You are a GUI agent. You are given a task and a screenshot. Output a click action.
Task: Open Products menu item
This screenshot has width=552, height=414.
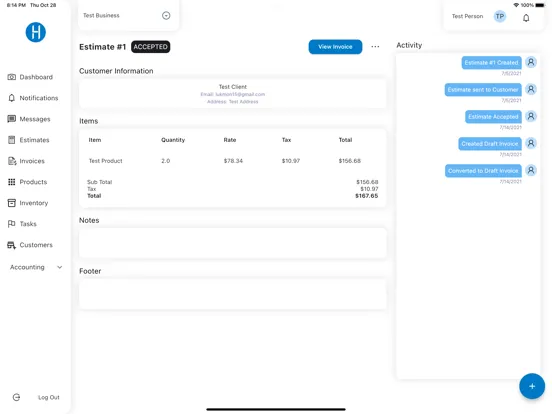[33, 182]
